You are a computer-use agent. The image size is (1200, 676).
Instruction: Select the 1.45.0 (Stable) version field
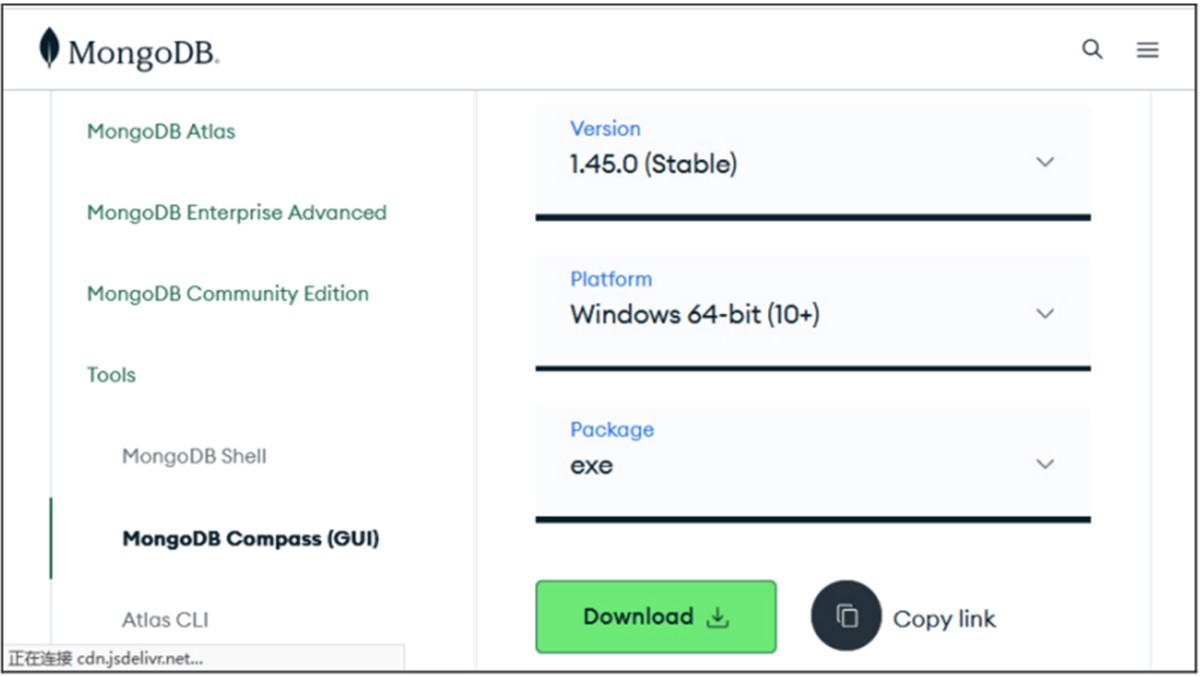pos(813,161)
